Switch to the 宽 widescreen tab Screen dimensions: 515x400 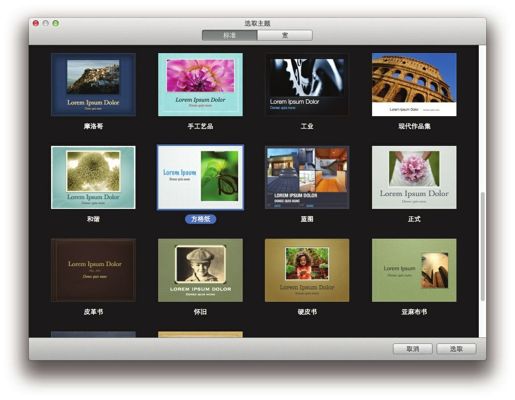coord(285,35)
